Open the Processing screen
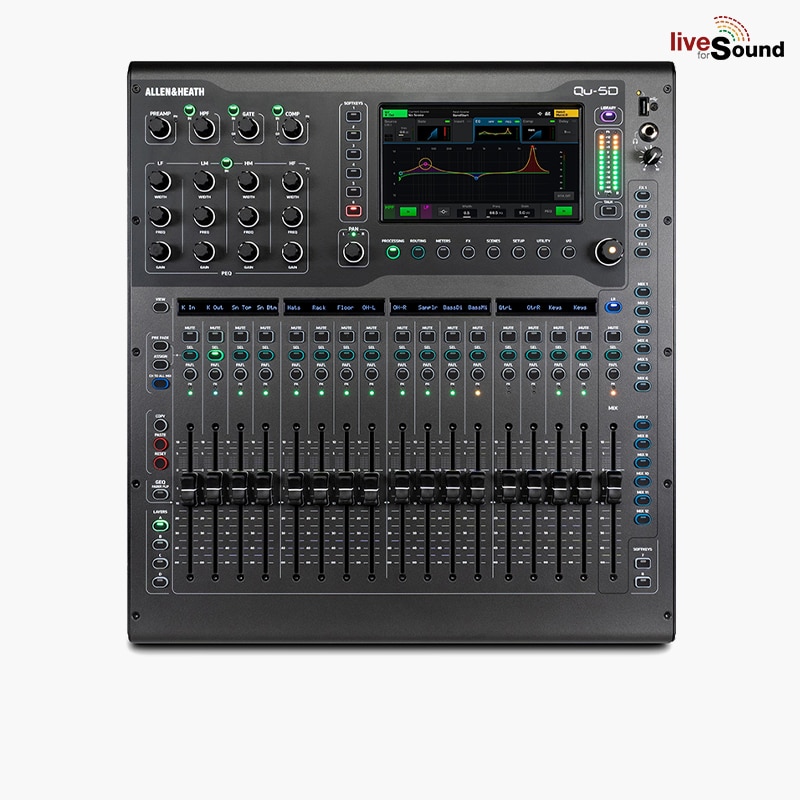 pyautogui.click(x=392, y=252)
